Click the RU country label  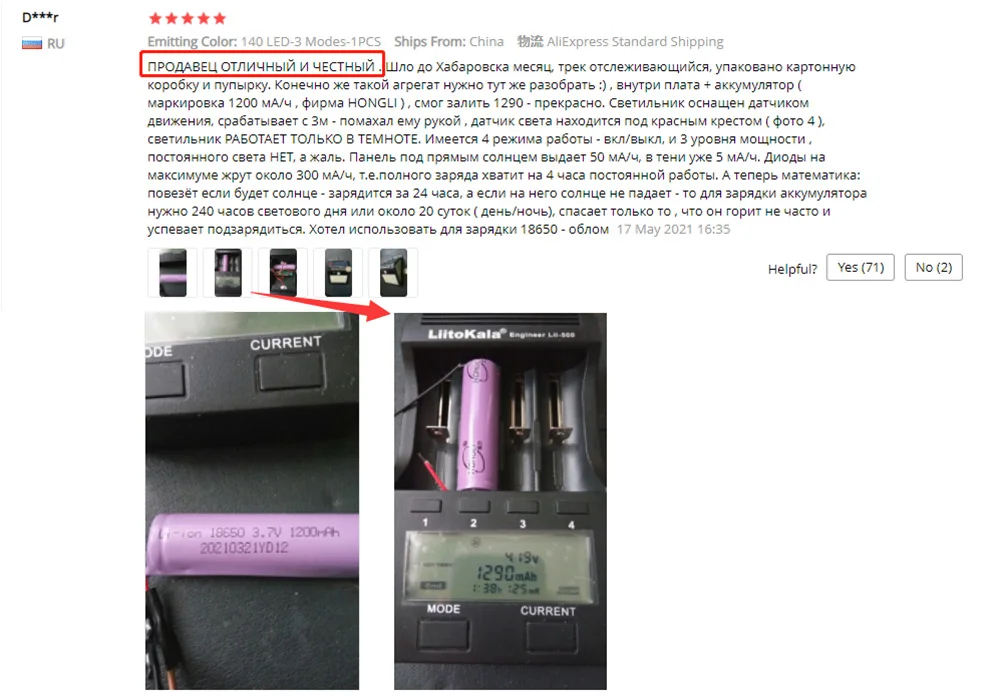pyautogui.click(x=55, y=43)
